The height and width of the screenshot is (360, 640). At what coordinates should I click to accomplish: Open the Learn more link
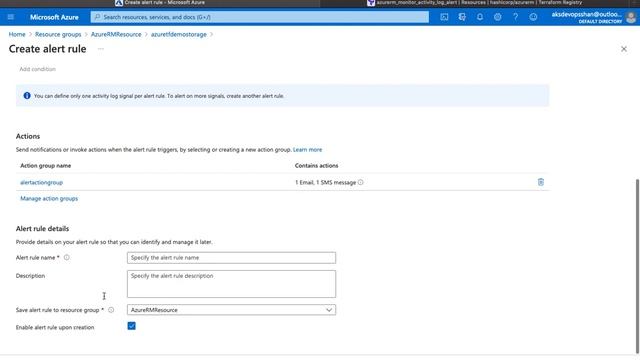(x=307, y=150)
